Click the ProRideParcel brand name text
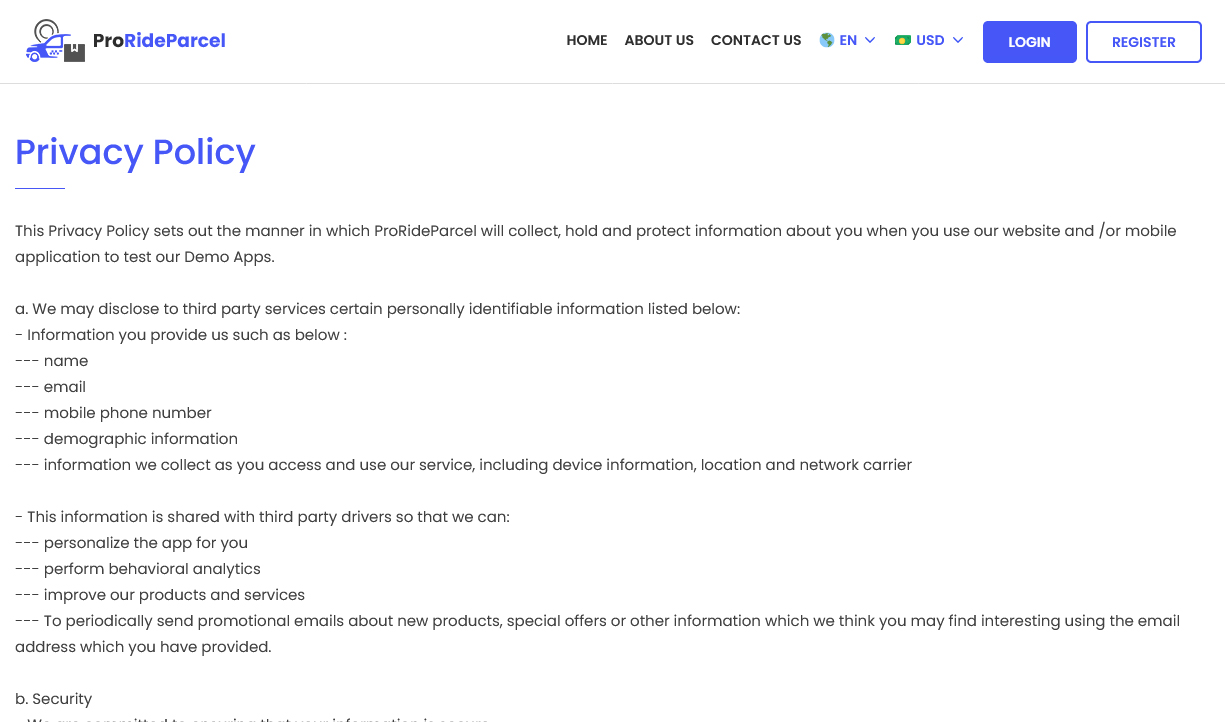Image resolution: width=1225 pixels, height=722 pixels. tap(159, 41)
